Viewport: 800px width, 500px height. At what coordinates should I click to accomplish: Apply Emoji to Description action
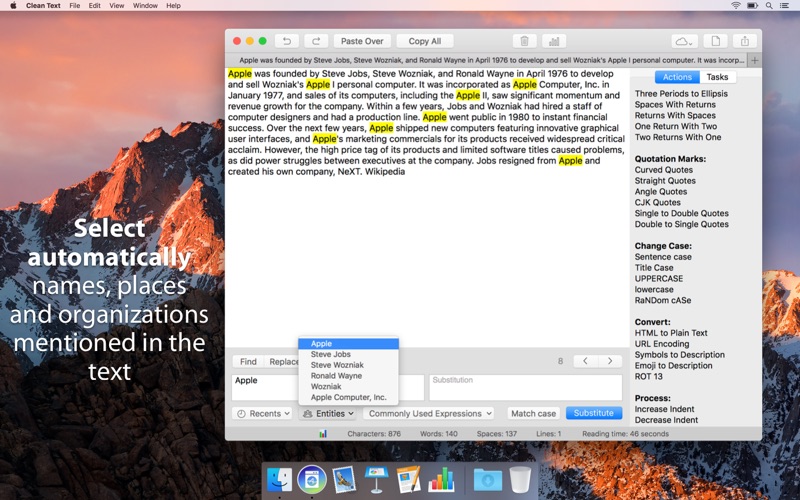(x=673, y=366)
